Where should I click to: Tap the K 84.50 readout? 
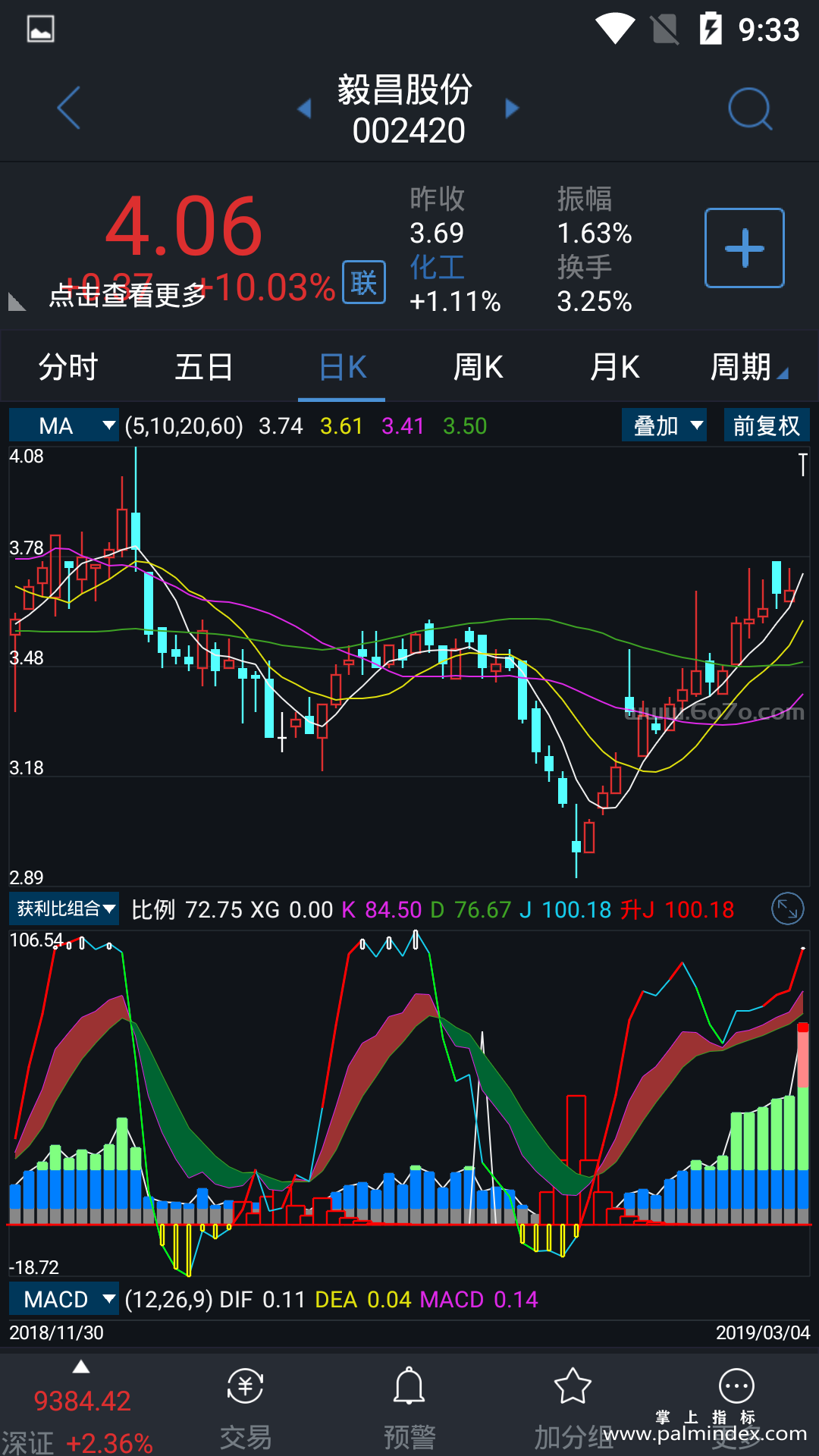381,909
